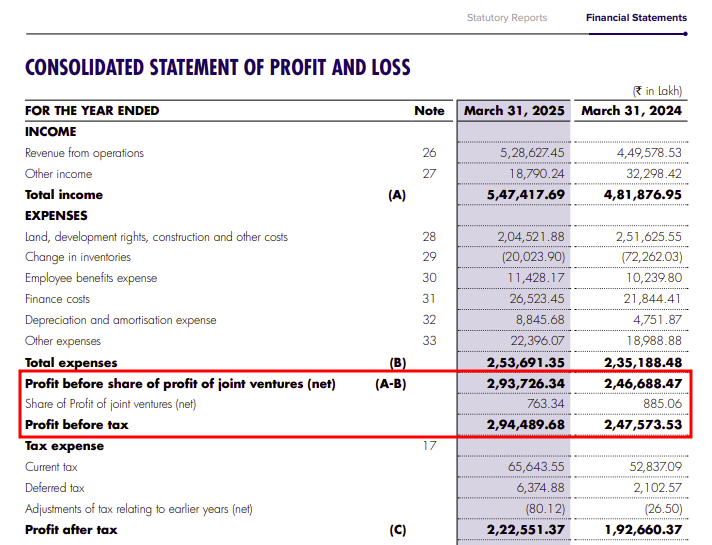Open Note 31 for Finance costs
Viewport: 712px width, 545px height.
pos(430,299)
